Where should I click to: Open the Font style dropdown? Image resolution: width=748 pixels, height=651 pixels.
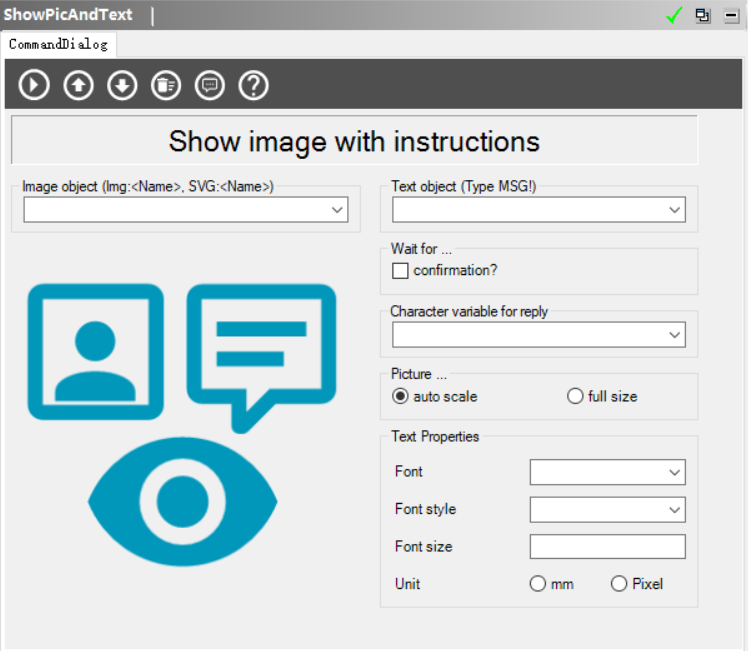(x=675, y=510)
